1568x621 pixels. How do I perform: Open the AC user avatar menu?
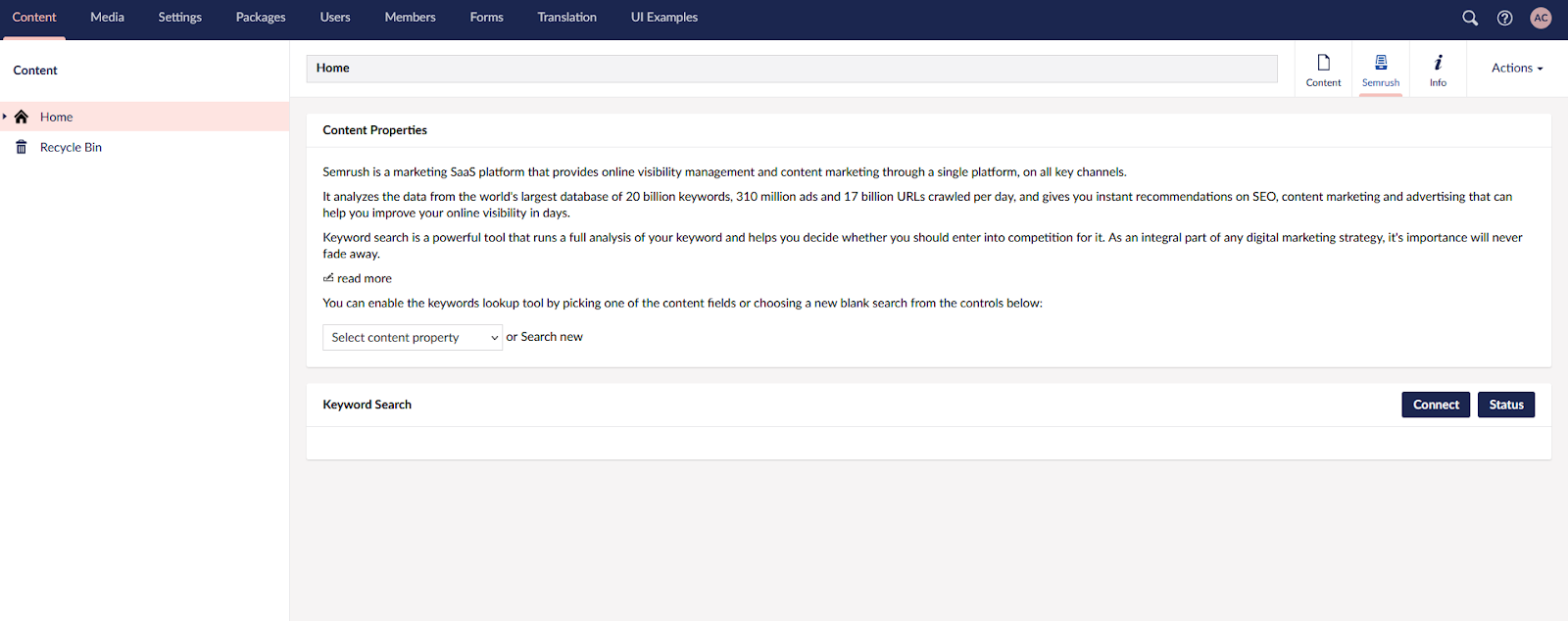1541,18
